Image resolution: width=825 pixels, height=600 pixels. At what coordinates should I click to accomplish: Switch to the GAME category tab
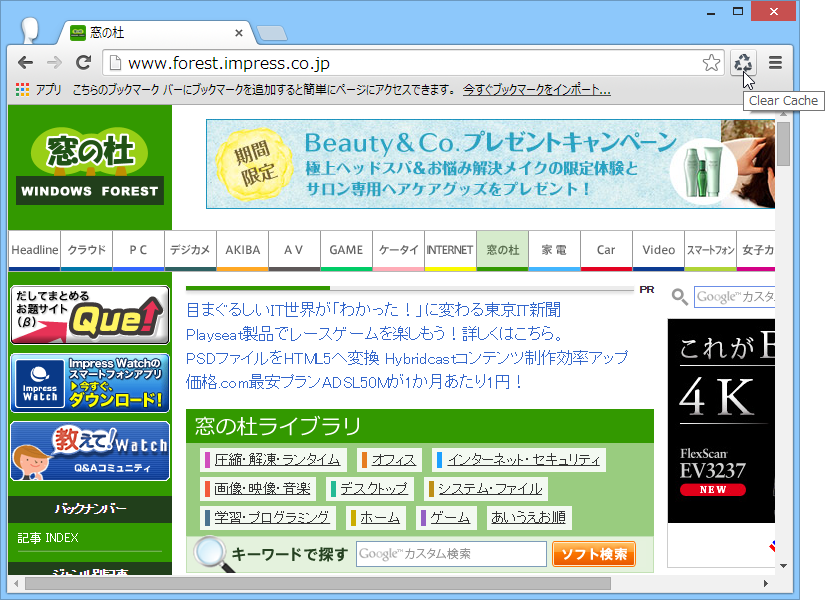(346, 249)
